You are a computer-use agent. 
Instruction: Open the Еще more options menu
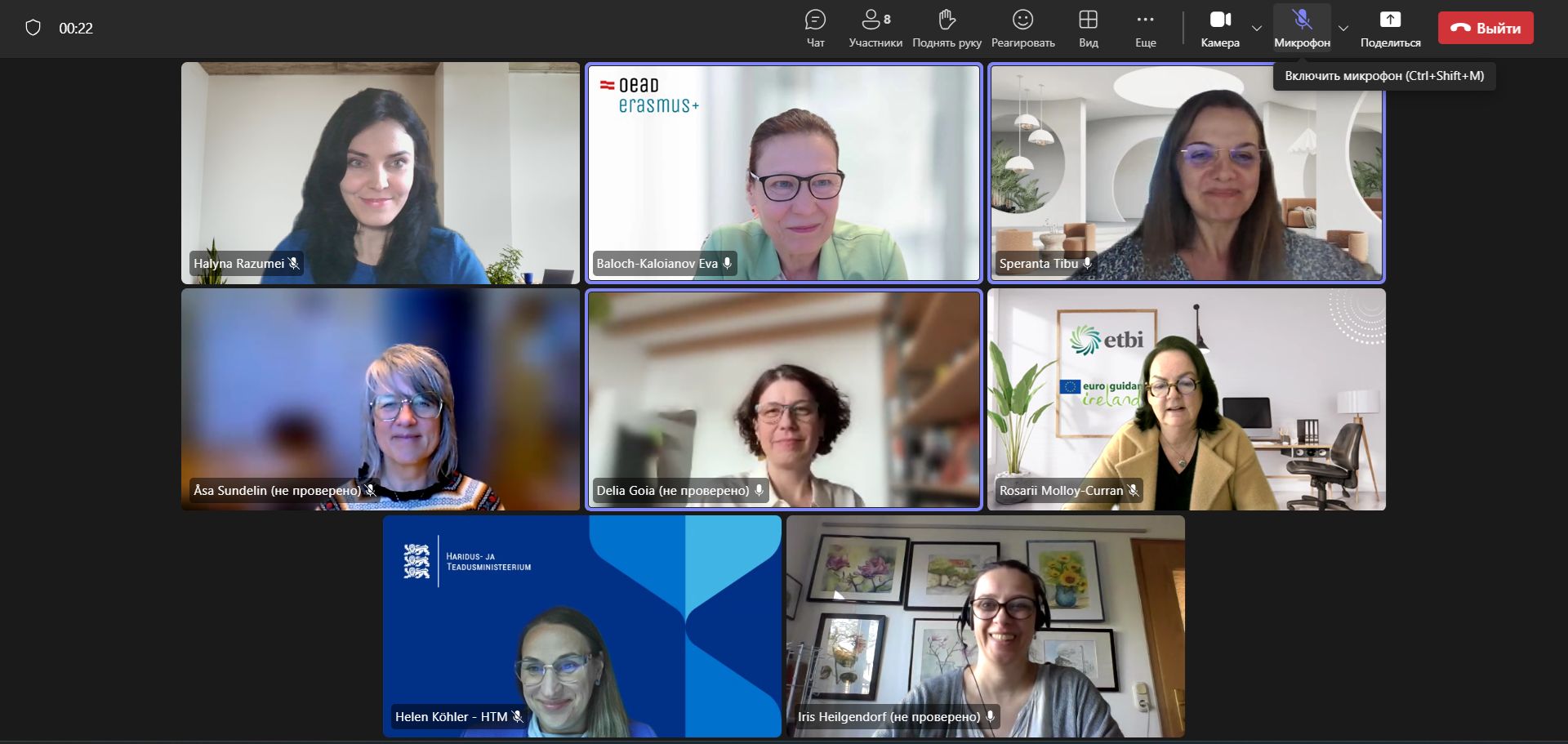(x=1145, y=28)
